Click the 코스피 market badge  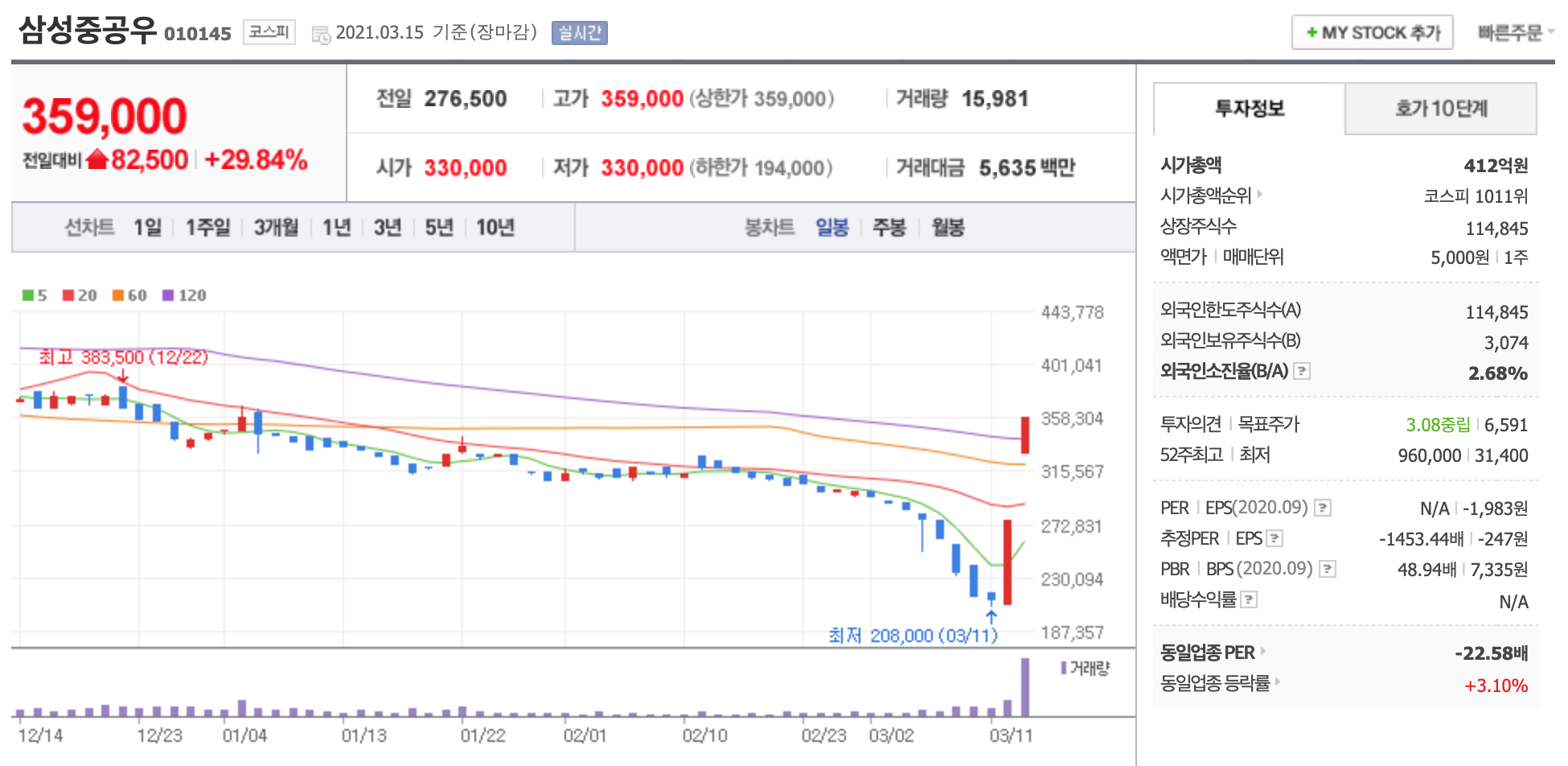click(269, 32)
